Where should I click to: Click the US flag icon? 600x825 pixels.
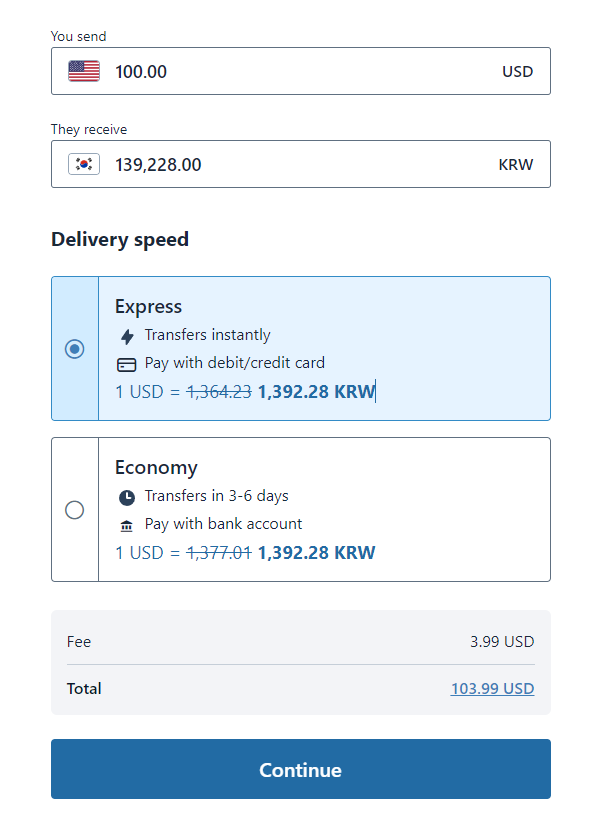(84, 71)
